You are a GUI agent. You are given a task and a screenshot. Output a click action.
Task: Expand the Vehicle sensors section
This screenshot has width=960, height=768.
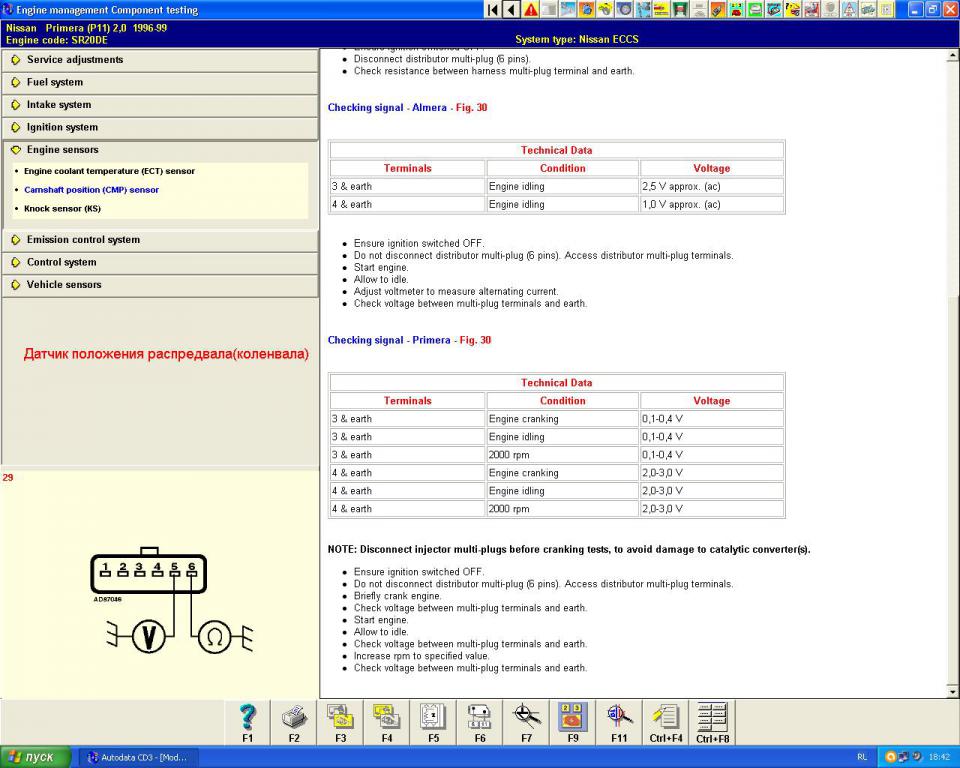click(160, 285)
